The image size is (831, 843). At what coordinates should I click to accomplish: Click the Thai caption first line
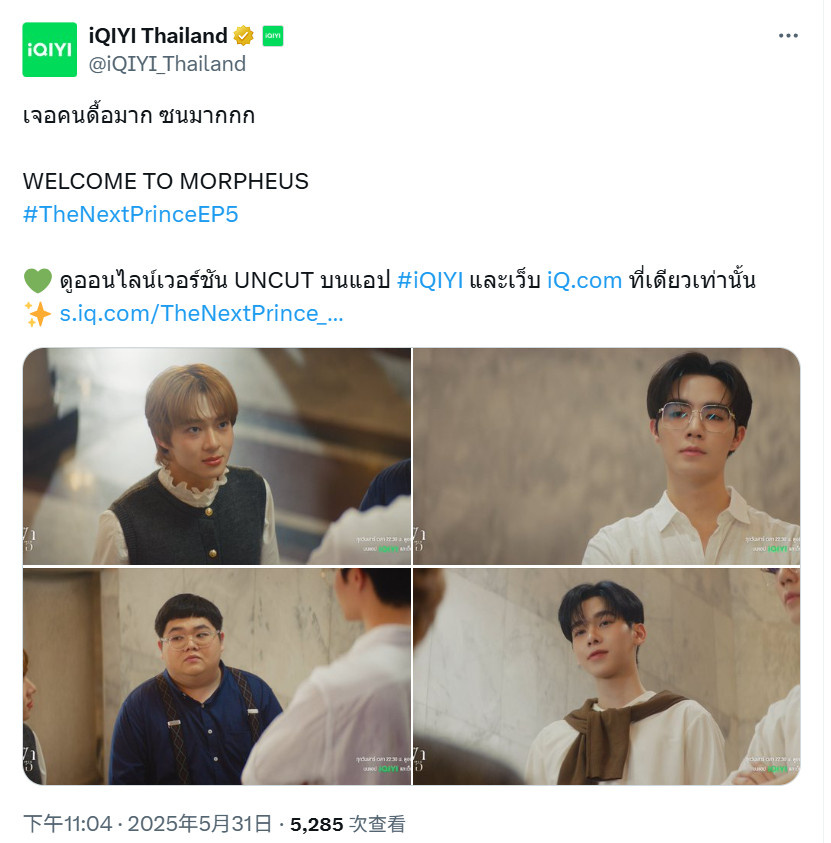point(139,115)
